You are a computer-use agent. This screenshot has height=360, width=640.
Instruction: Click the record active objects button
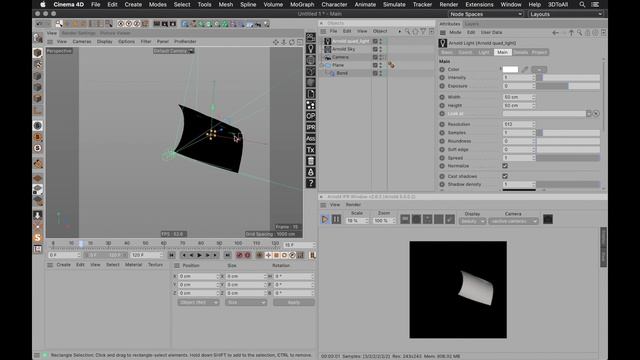click(240, 255)
